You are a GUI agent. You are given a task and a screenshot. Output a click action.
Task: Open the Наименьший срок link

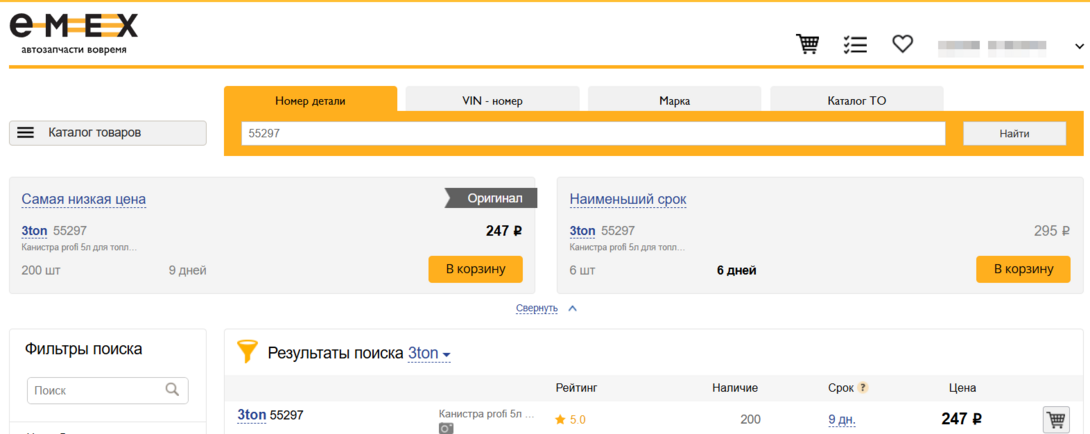tap(628, 200)
